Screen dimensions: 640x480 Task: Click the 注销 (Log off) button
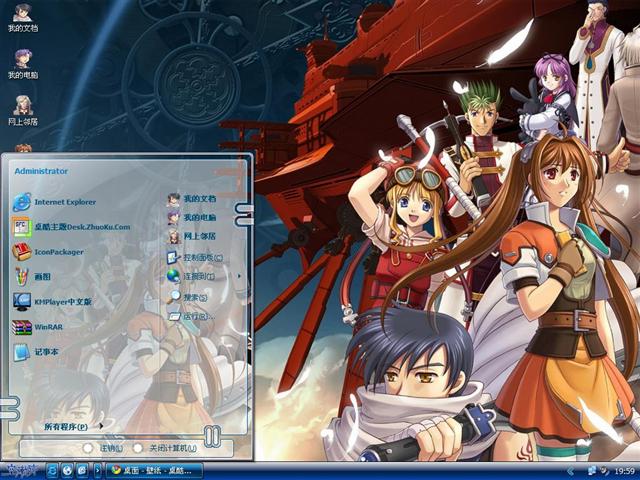pos(103,448)
